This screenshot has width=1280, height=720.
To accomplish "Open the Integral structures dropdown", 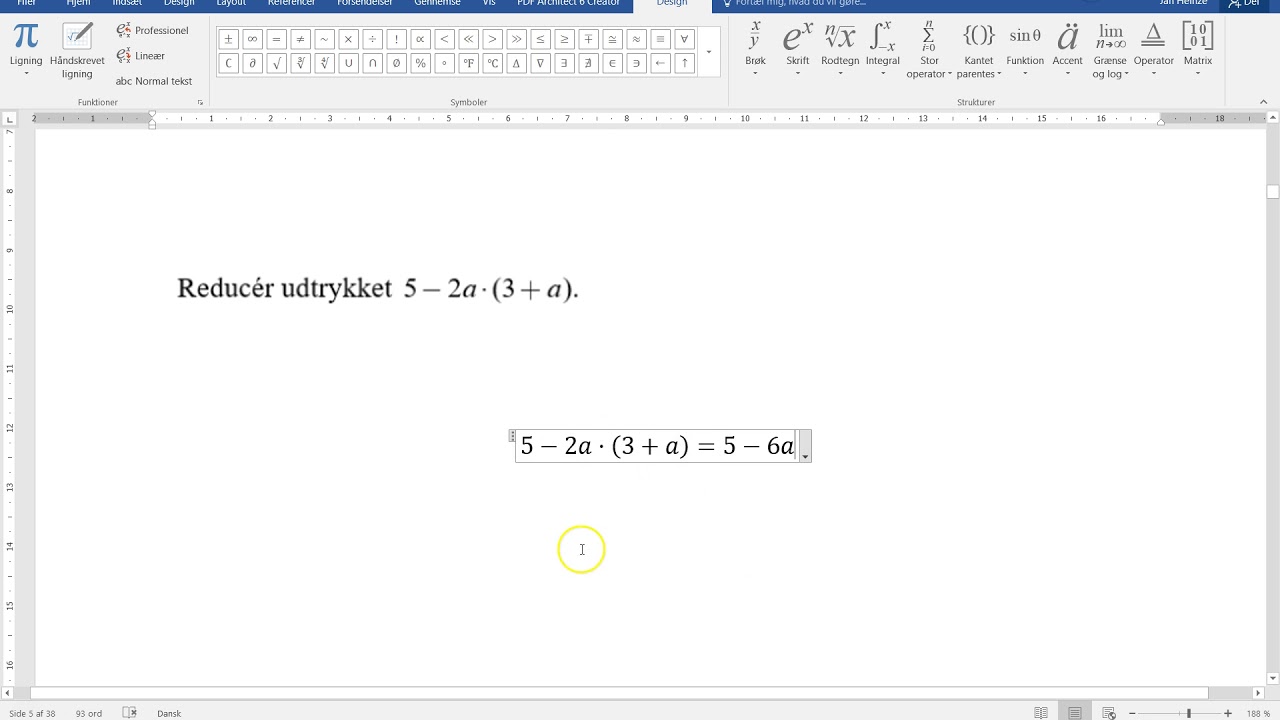I will pos(882,50).
